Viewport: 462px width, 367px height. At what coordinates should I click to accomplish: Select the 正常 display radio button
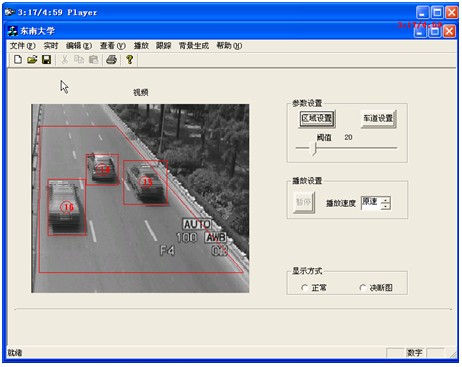[304, 287]
